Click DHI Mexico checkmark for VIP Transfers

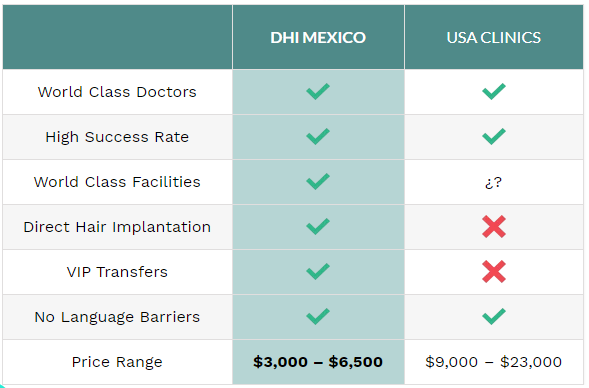coord(318,272)
